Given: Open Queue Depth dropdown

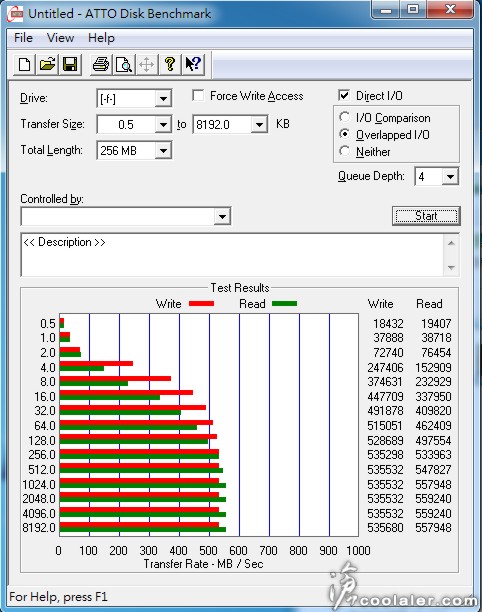Looking at the screenshot, I should [x=450, y=177].
